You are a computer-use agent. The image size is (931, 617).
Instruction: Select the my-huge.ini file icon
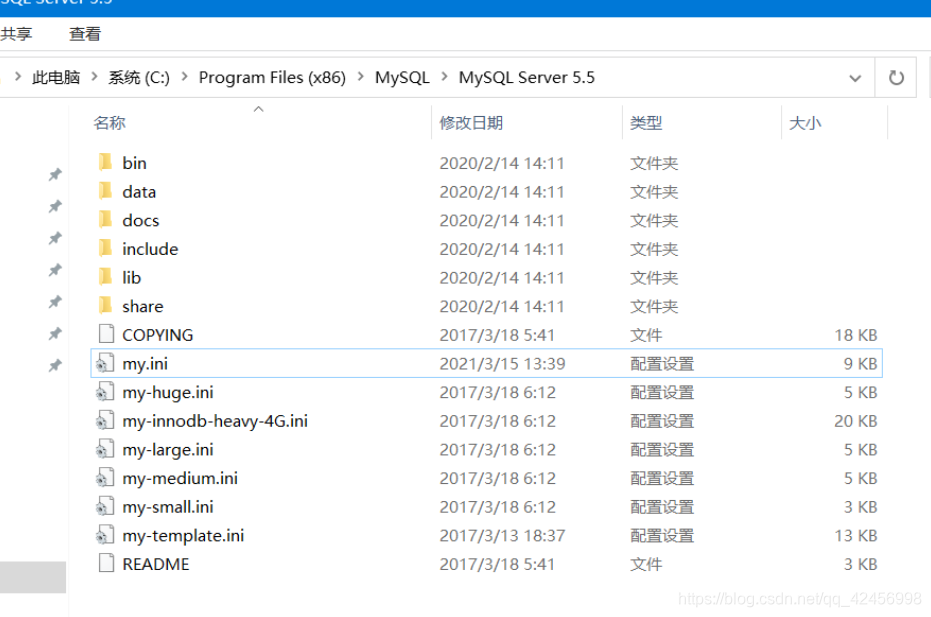pyautogui.click(x=106, y=392)
